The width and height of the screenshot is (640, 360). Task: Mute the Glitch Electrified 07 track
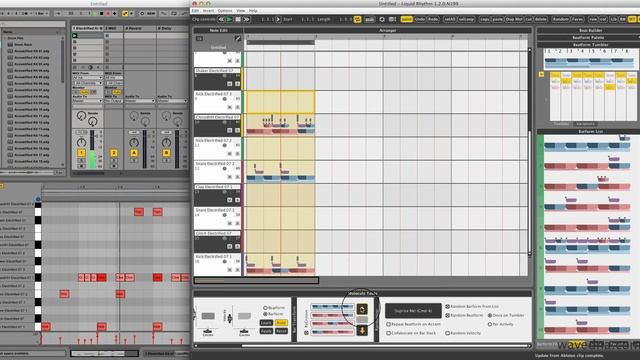pyautogui.click(x=230, y=247)
